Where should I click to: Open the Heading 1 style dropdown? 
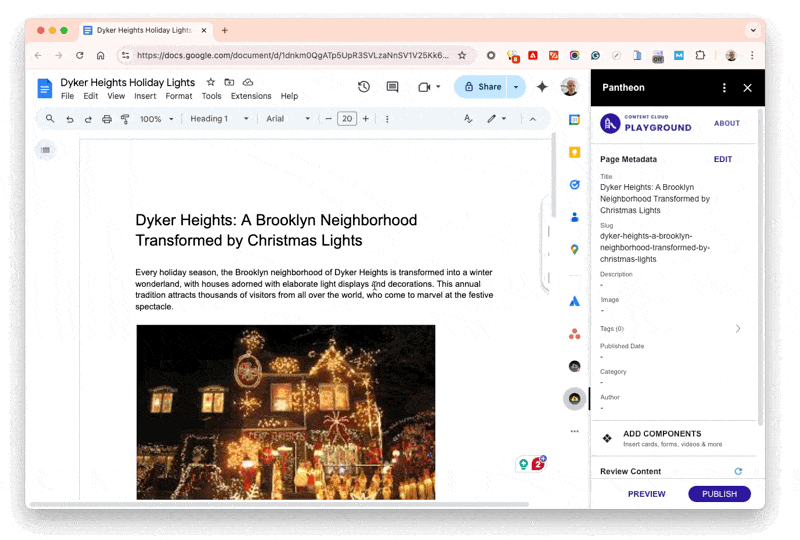point(215,119)
